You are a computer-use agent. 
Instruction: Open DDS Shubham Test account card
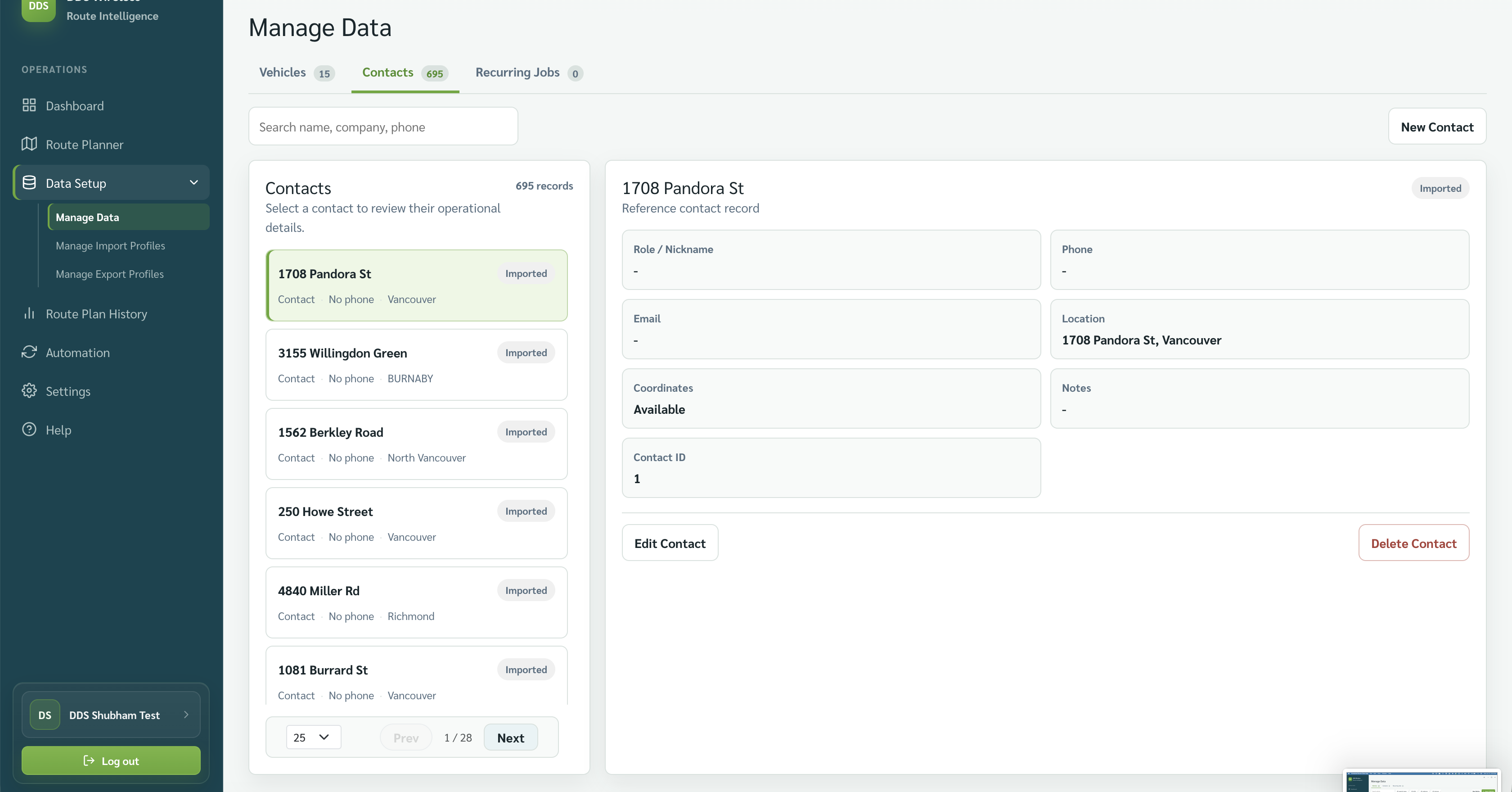111,715
